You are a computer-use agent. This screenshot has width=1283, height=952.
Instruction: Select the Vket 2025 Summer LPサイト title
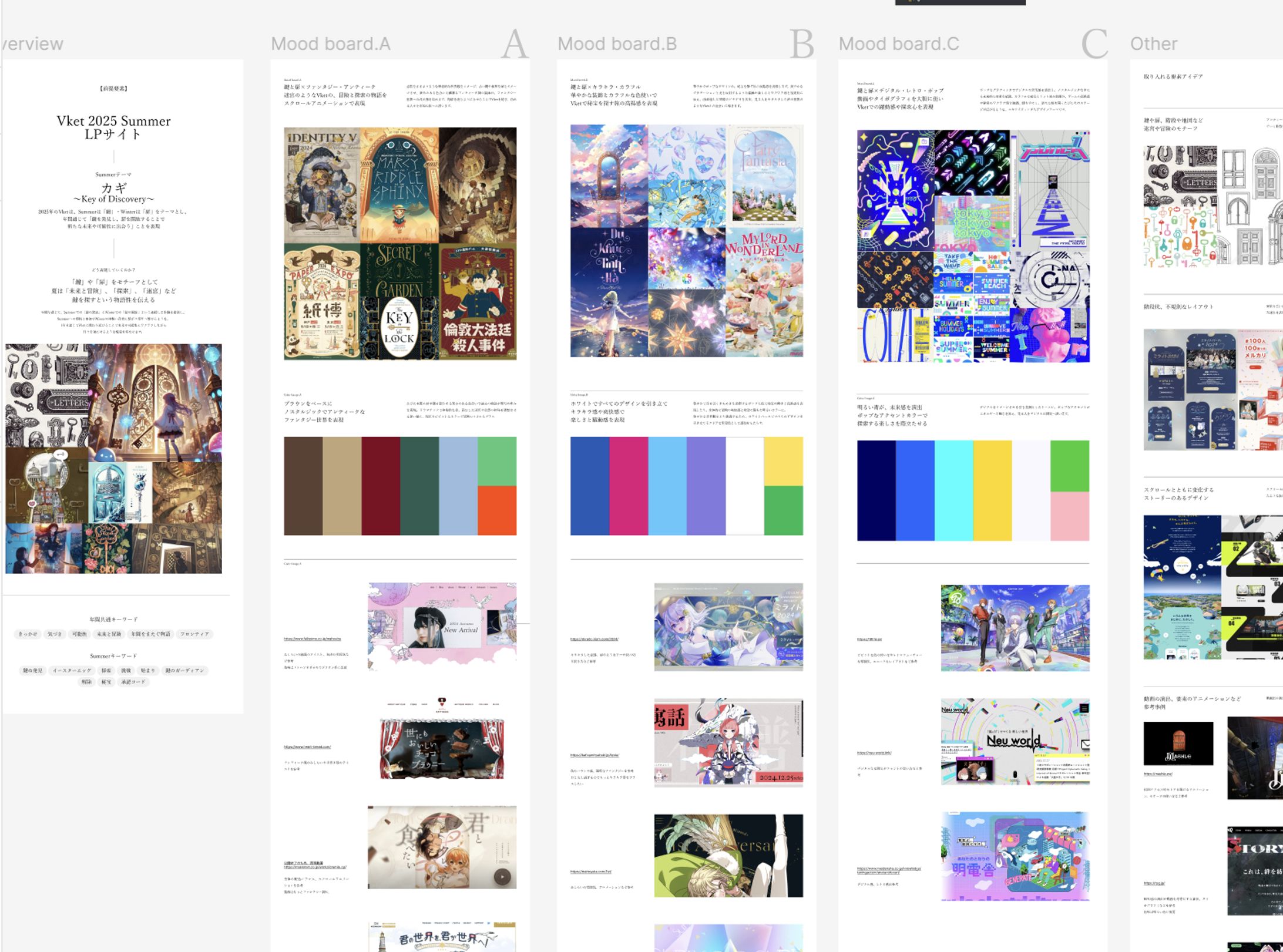(113, 127)
